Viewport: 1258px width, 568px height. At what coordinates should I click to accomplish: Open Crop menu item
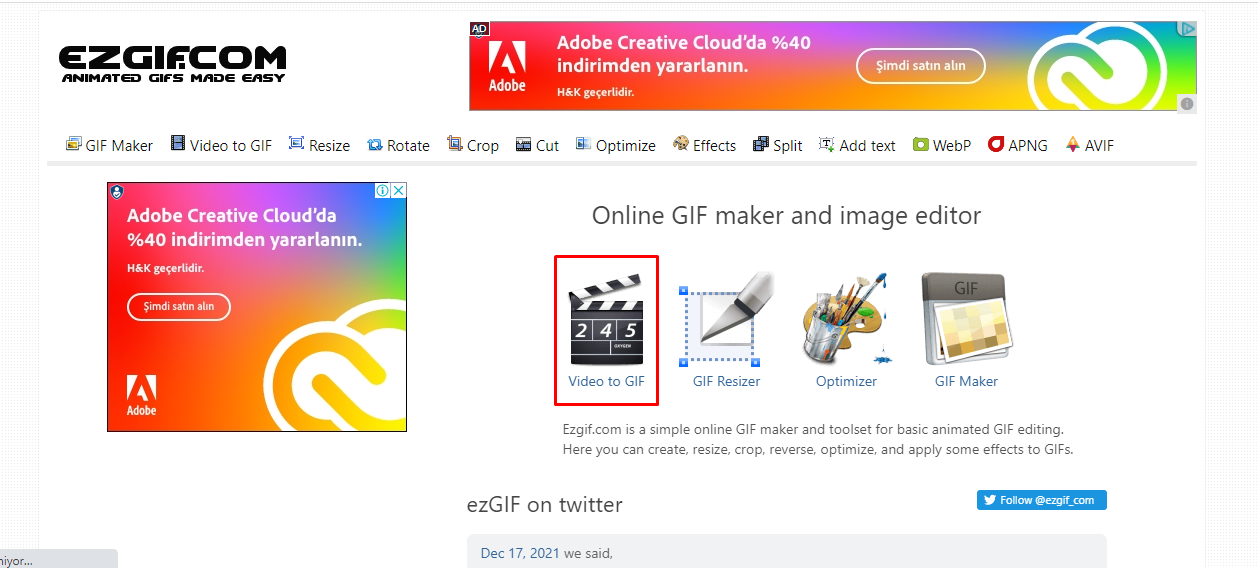coord(473,145)
